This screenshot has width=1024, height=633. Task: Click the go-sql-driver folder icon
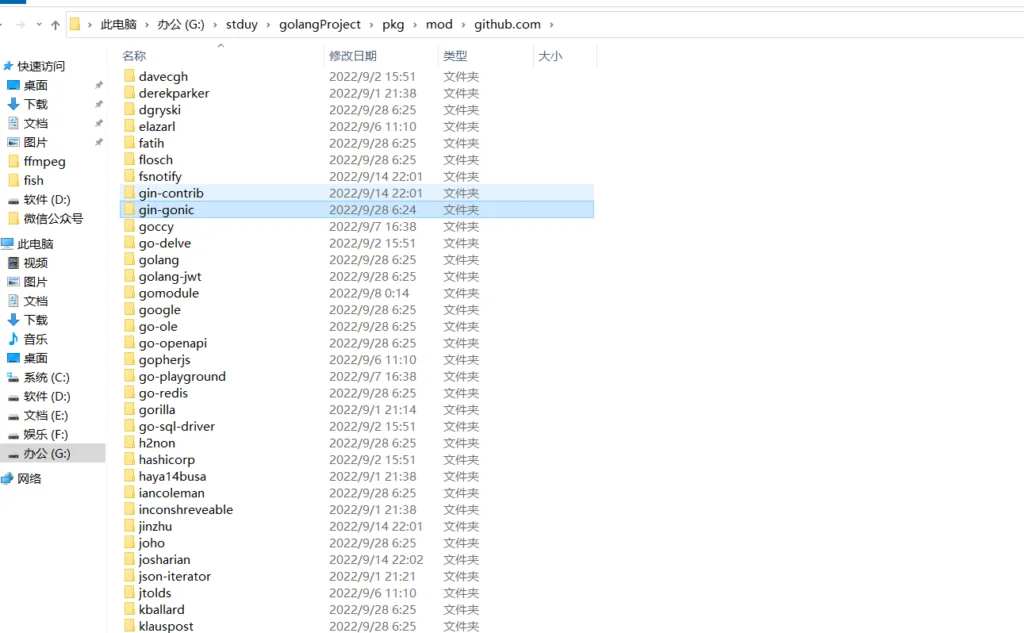(129, 426)
